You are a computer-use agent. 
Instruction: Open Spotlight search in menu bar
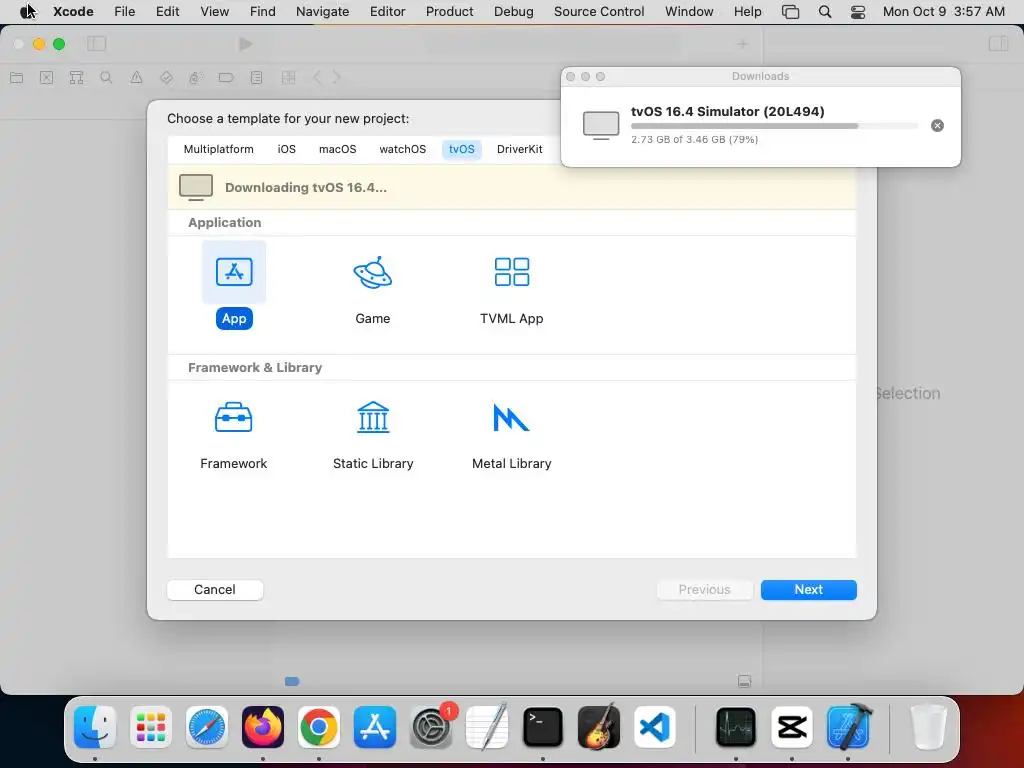pyautogui.click(x=825, y=11)
